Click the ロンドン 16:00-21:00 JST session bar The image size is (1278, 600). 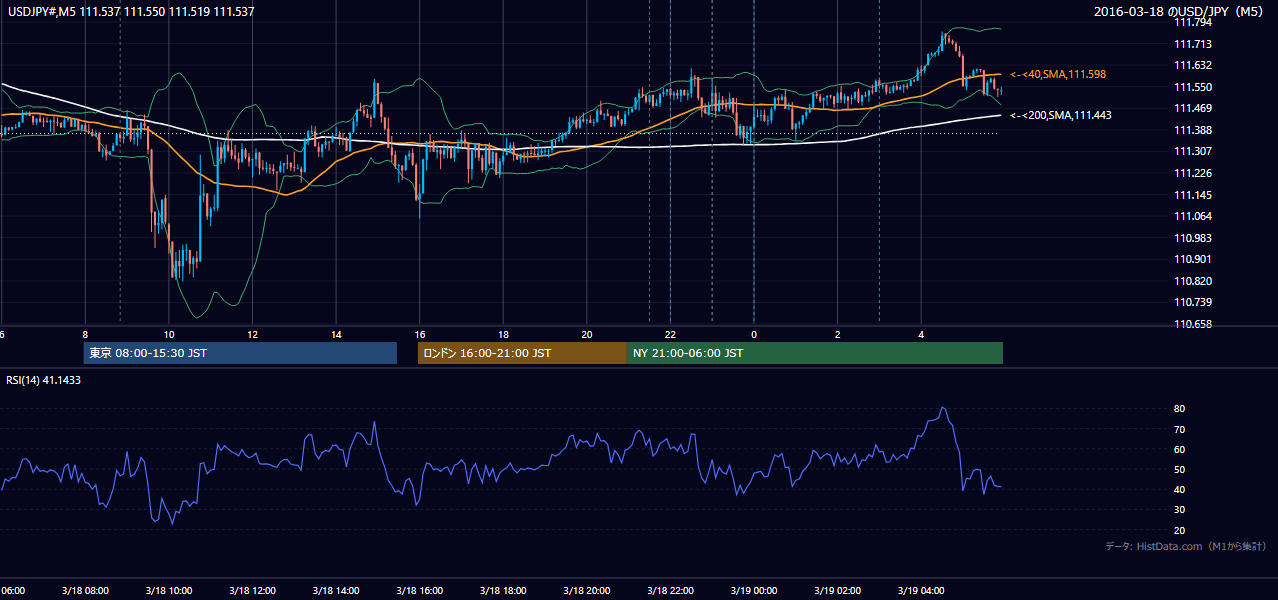(x=522, y=353)
